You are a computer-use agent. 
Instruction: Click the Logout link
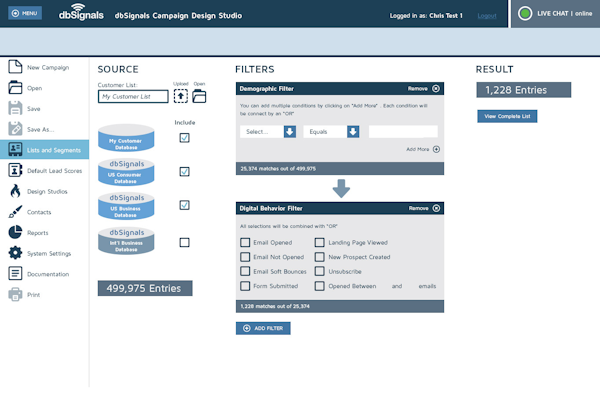(487, 16)
